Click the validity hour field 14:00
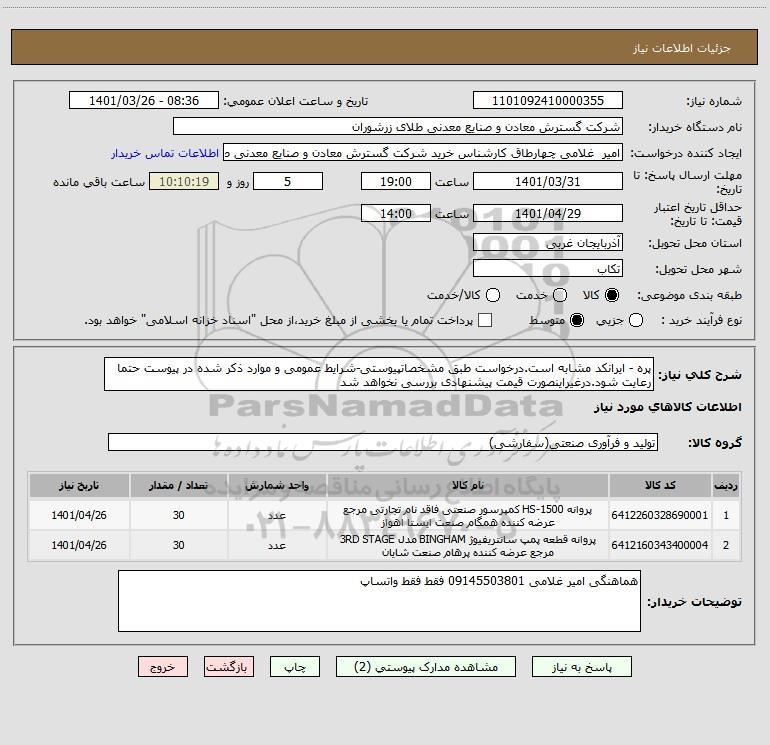The width and height of the screenshot is (770, 745). tap(396, 213)
